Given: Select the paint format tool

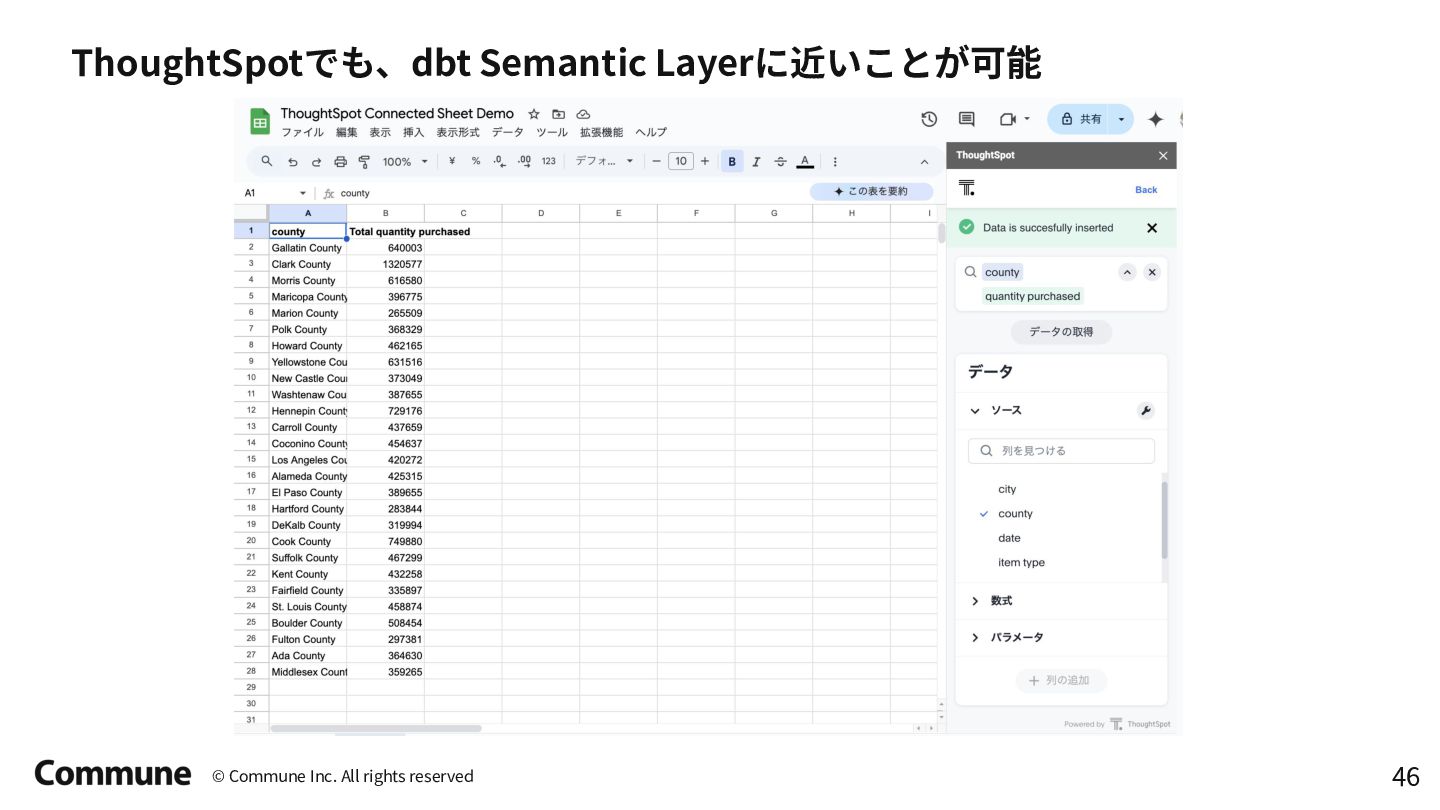Looking at the screenshot, I should click(364, 161).
